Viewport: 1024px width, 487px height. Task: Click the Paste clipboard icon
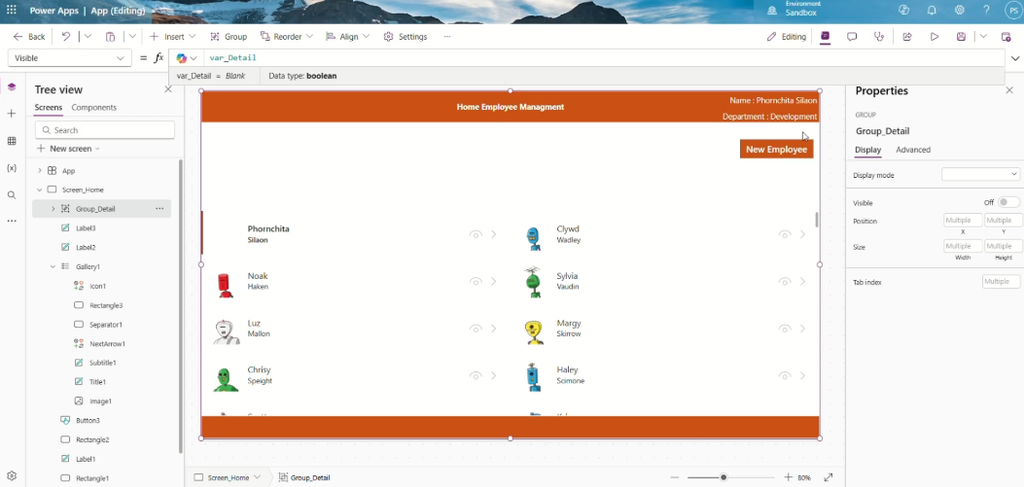tap(110, 37)
